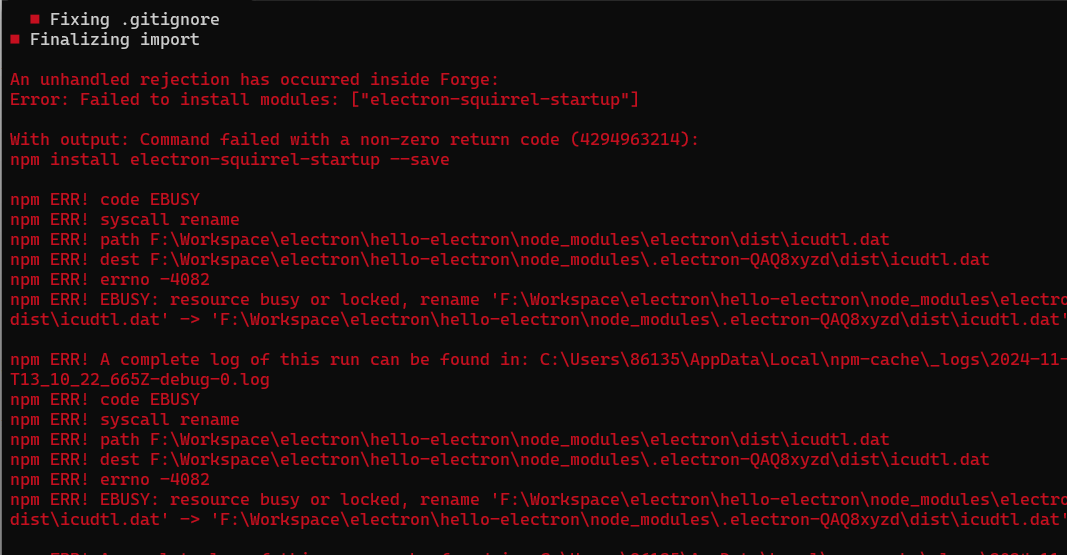Click the red square marker beside Finalizing import
1067x555 pixels.
[15, 39]
